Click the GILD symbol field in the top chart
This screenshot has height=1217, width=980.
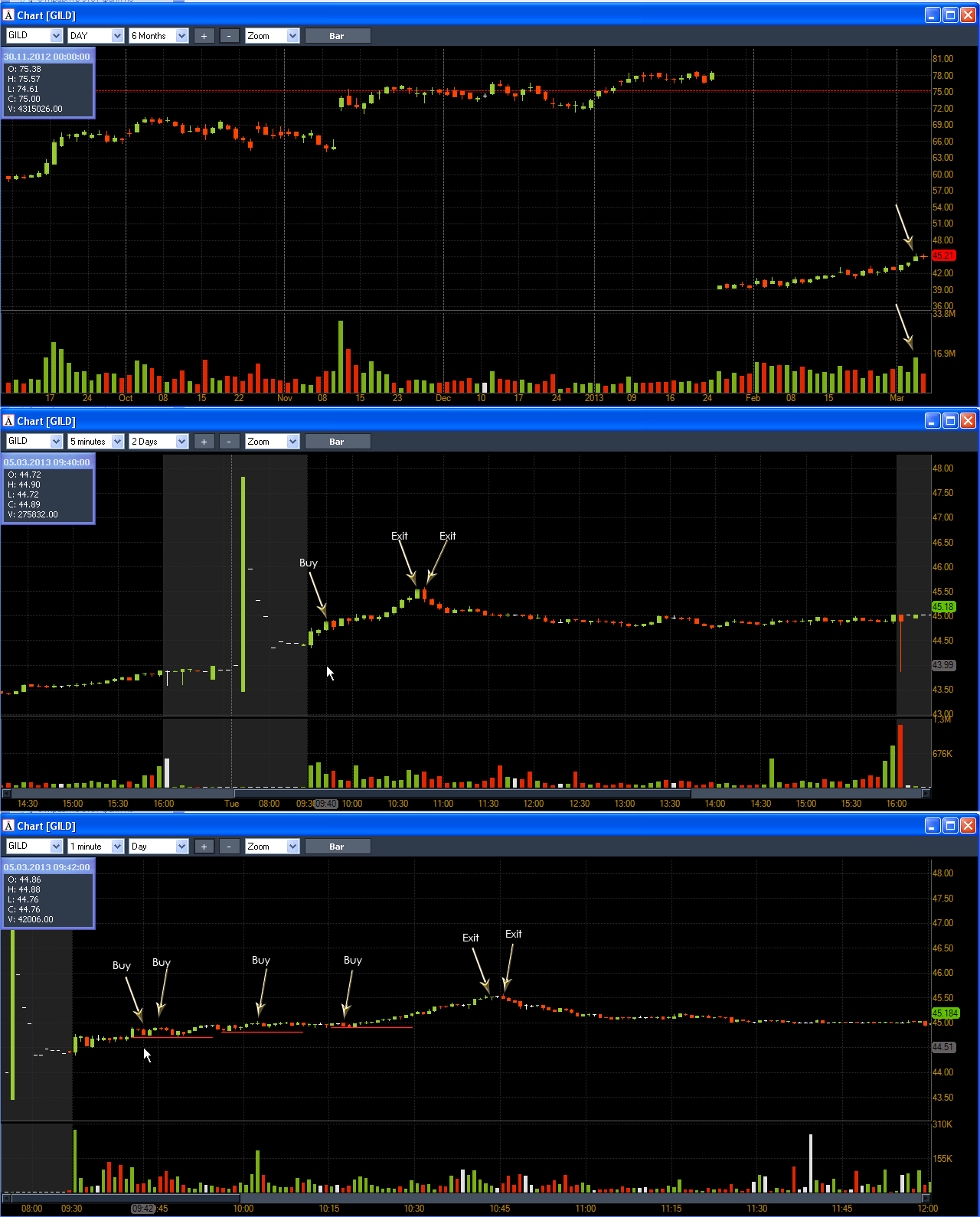34,36
